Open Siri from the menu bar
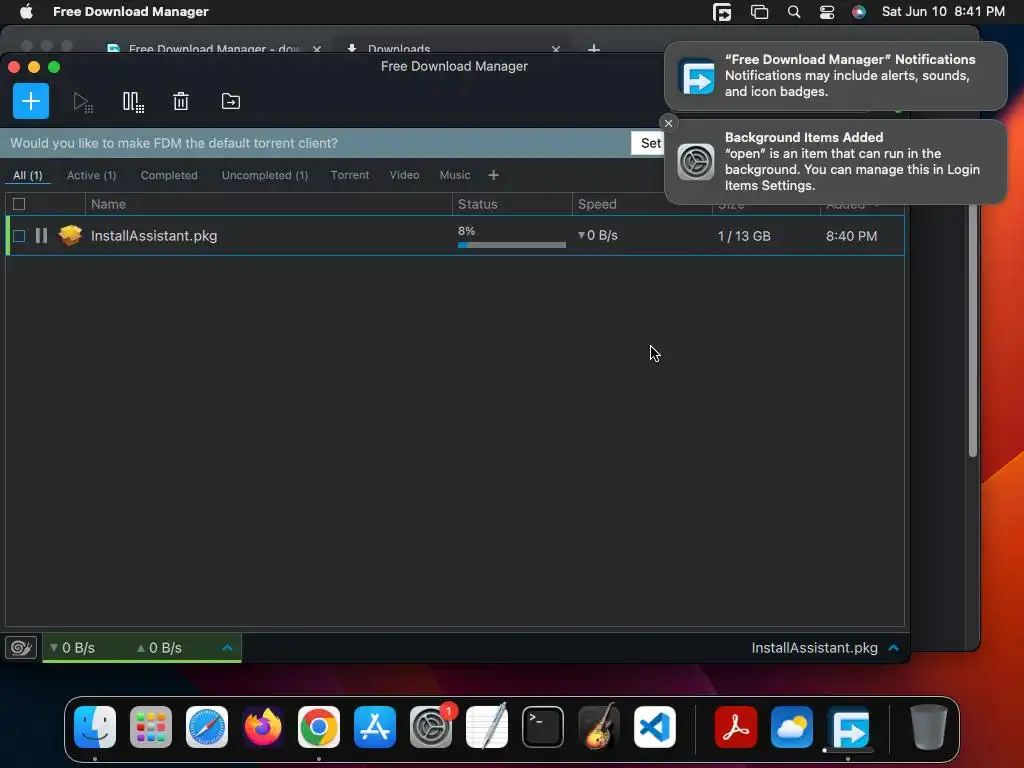The height and width of the screenshot is (768, 1024). [x=859, y=12]
